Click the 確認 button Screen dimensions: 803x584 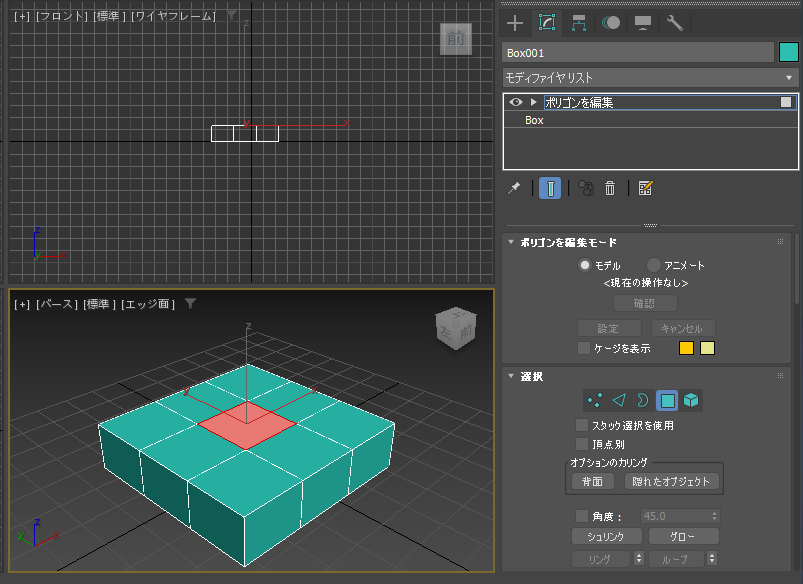coord(645,303)
